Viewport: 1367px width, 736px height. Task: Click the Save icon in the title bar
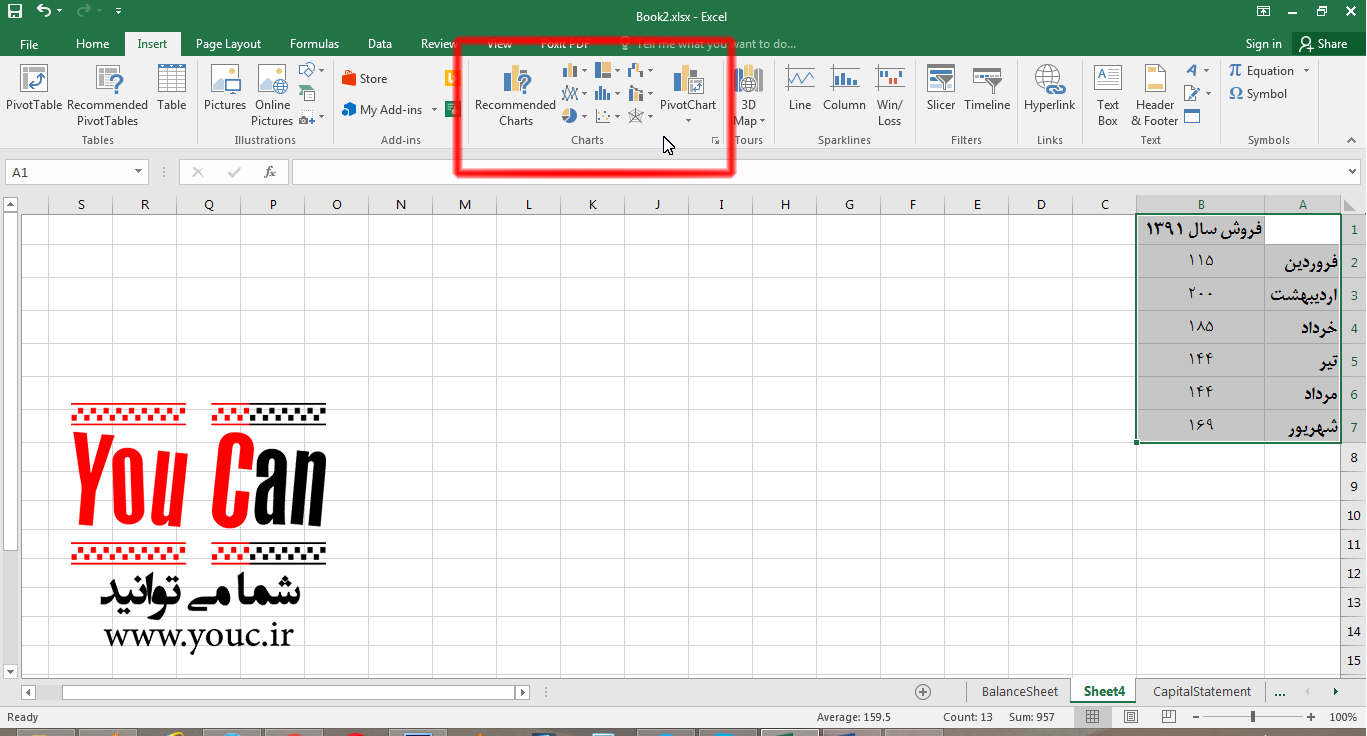[14, 12]
